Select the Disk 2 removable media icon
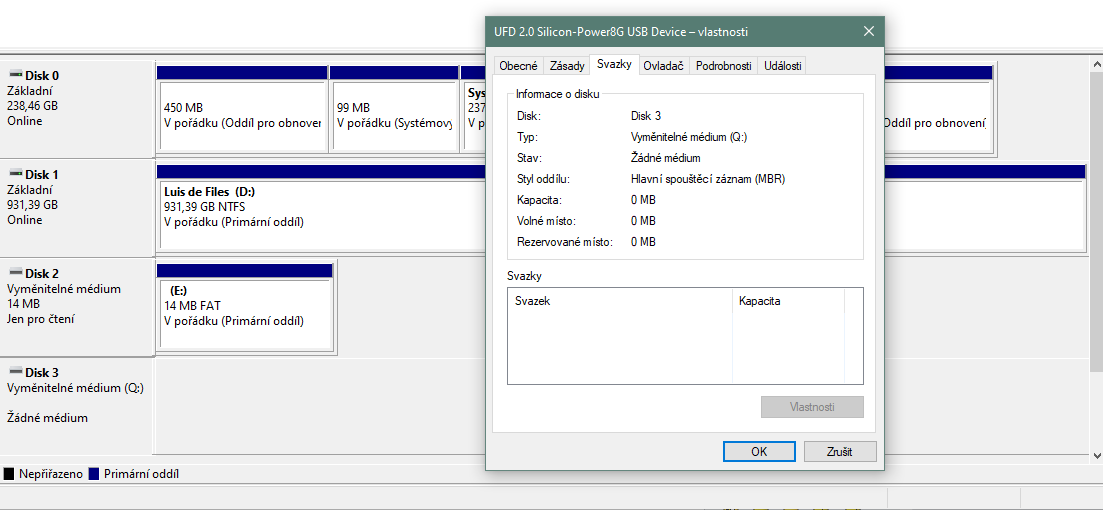Screen dimensions: 1103x510 coord(15,273)
